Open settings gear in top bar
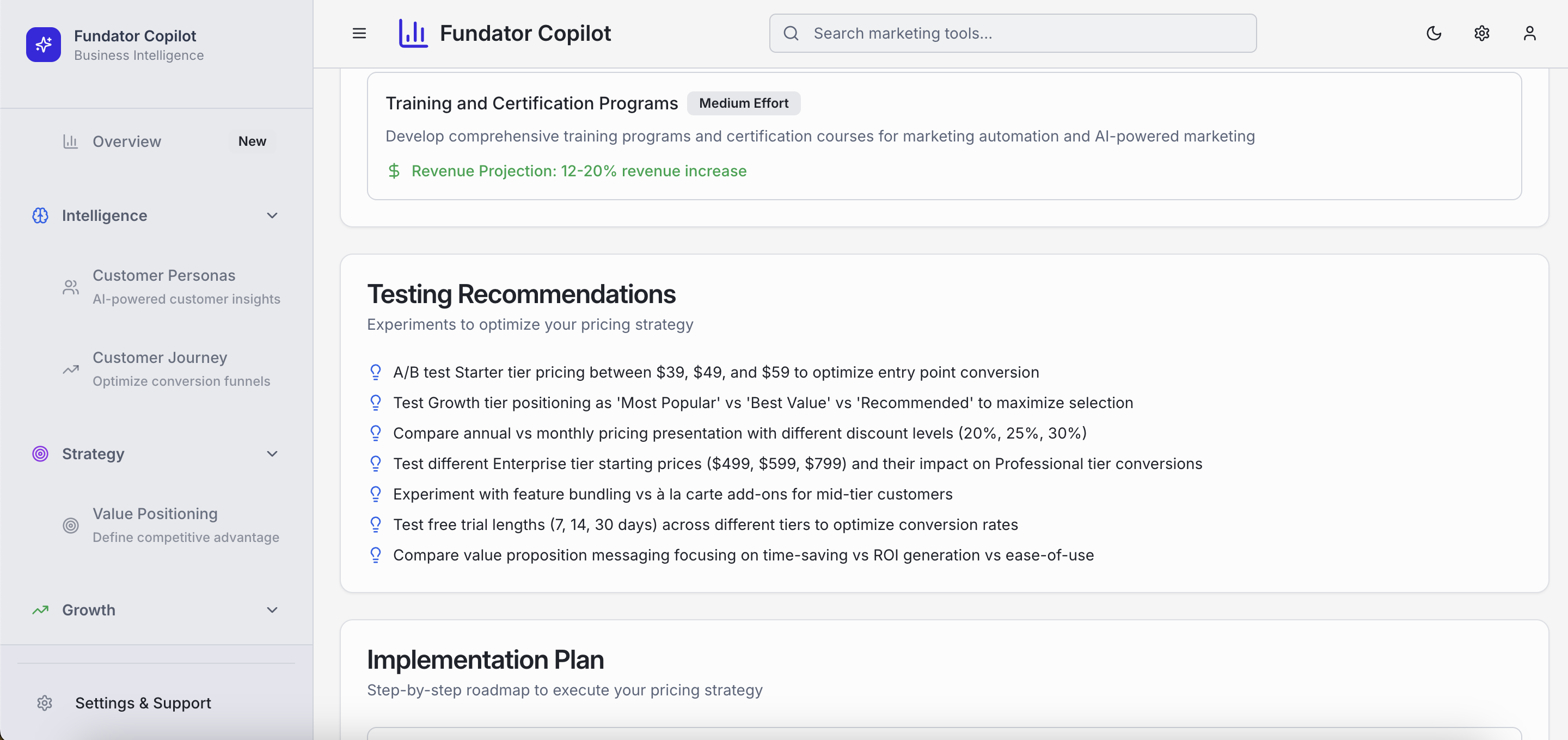The image size is (1568, 740). coord(1481,34)
